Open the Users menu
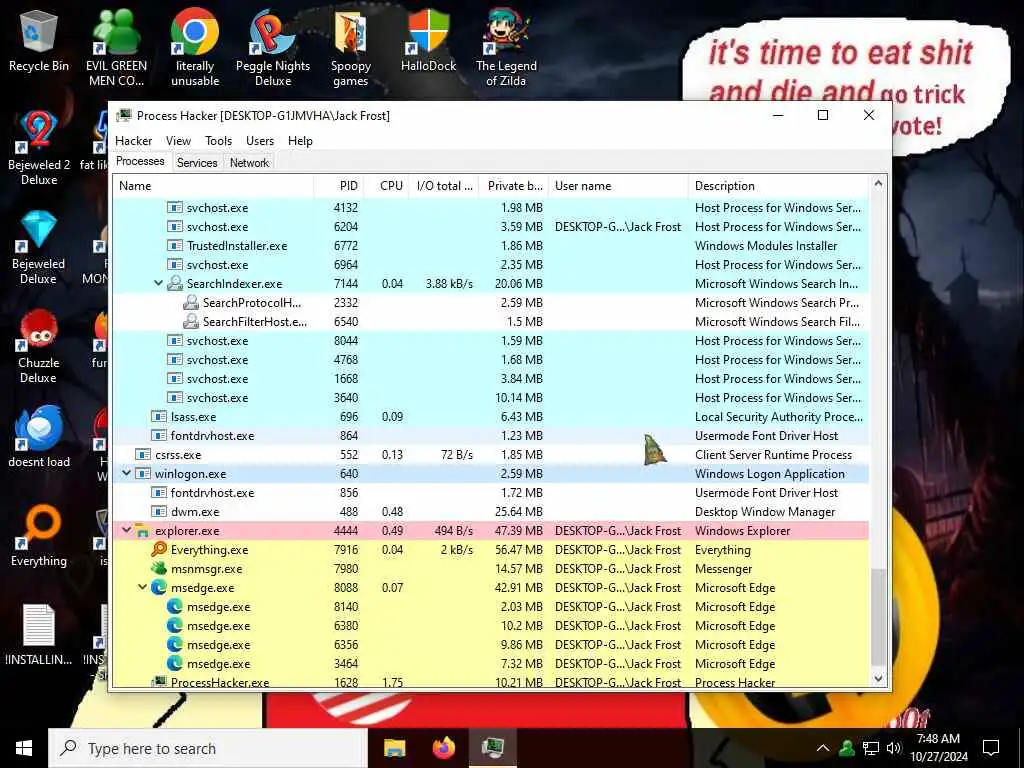 point(260,140)
